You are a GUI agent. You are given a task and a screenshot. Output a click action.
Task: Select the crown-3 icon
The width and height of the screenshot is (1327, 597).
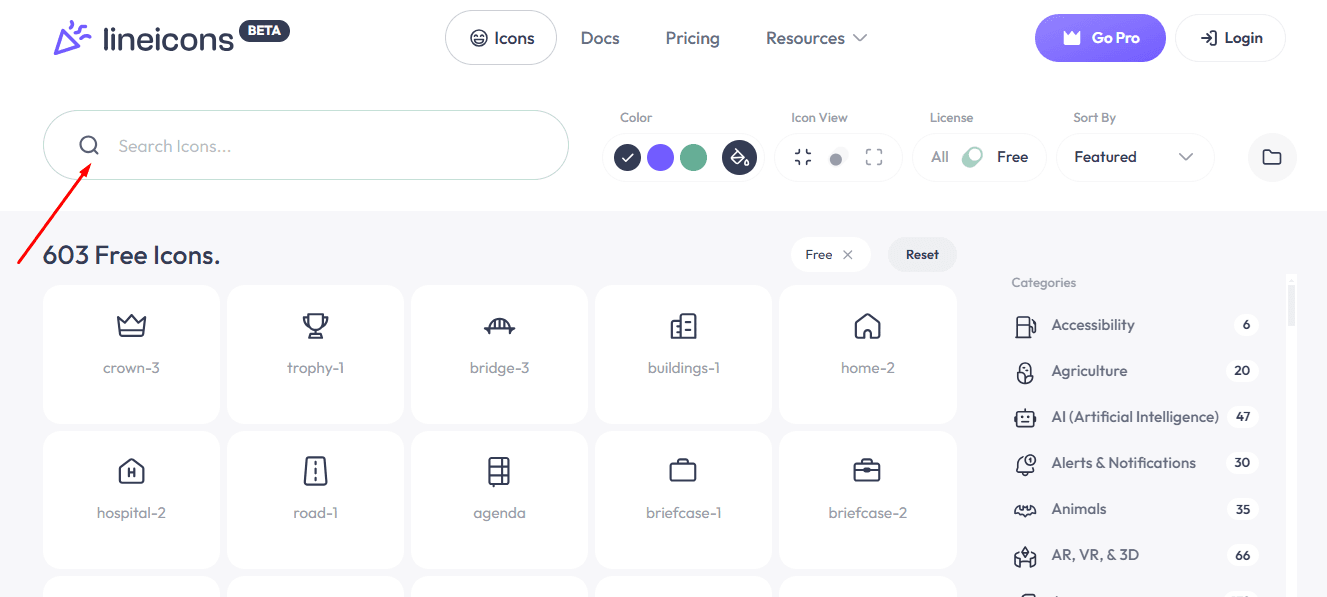point(131,354)
